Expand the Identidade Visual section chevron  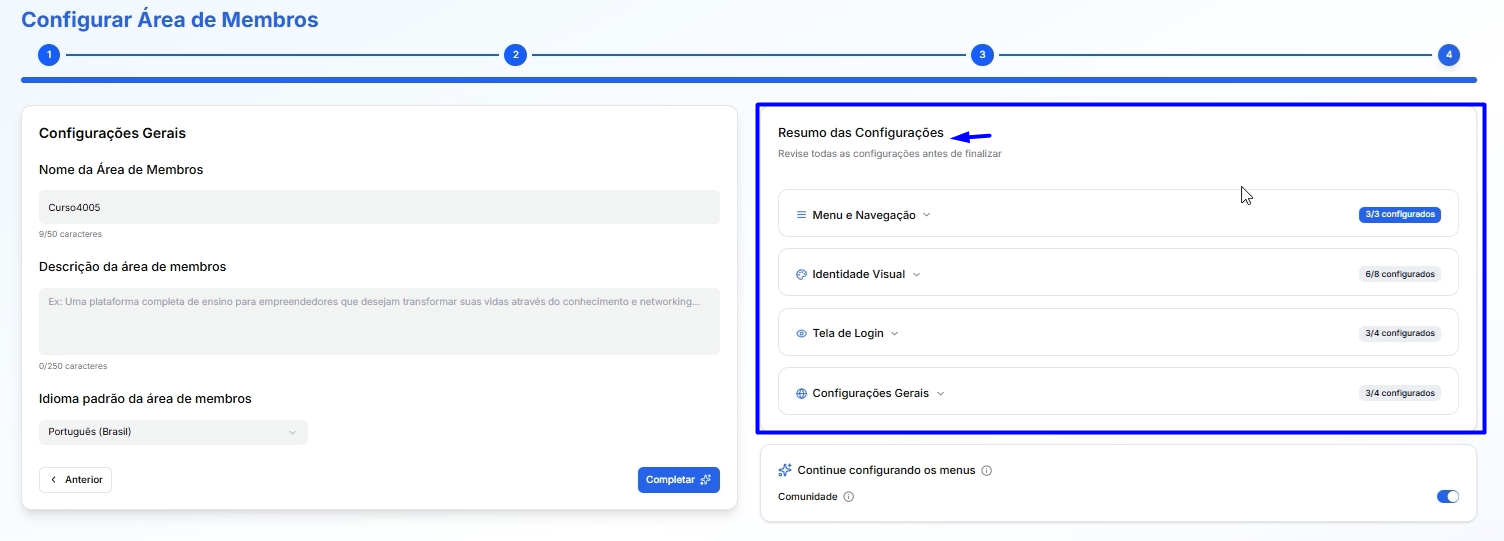point(916,274)
